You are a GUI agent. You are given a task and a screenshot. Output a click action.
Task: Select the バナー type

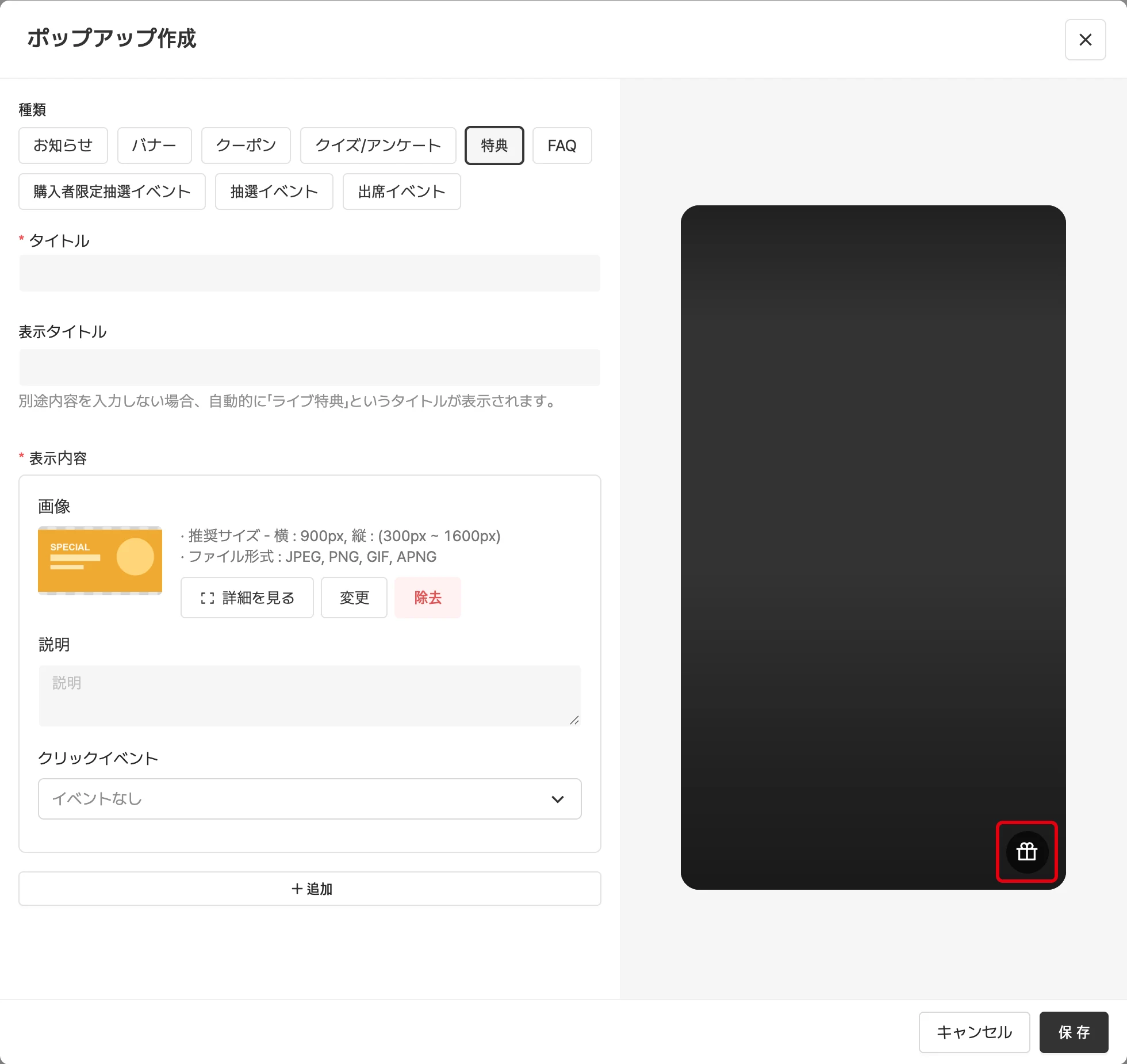click(154, 146)
